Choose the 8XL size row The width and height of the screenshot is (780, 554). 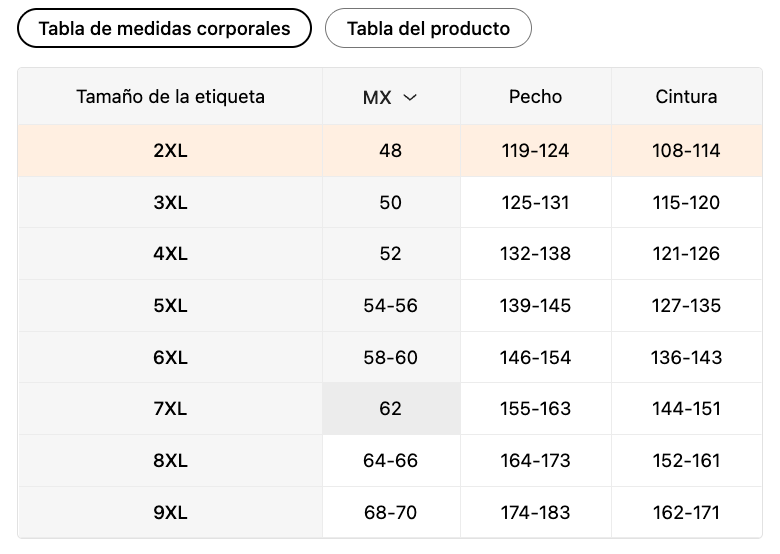click(170, 461)
